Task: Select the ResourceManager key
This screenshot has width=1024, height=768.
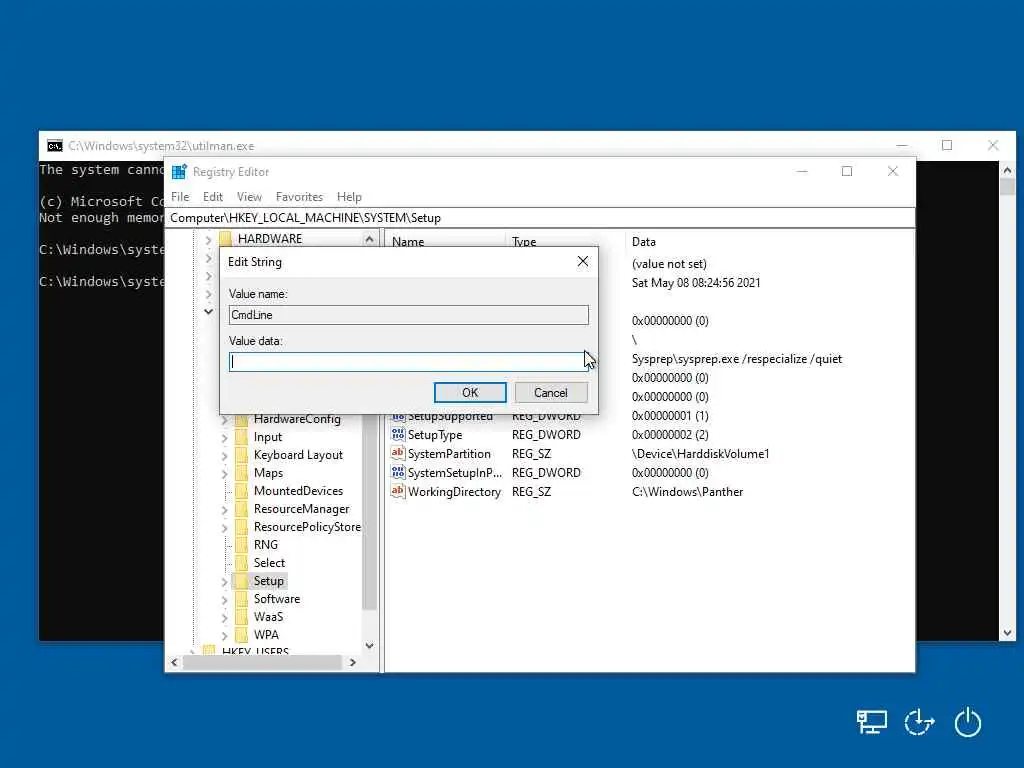Action: tap(301, 509)
